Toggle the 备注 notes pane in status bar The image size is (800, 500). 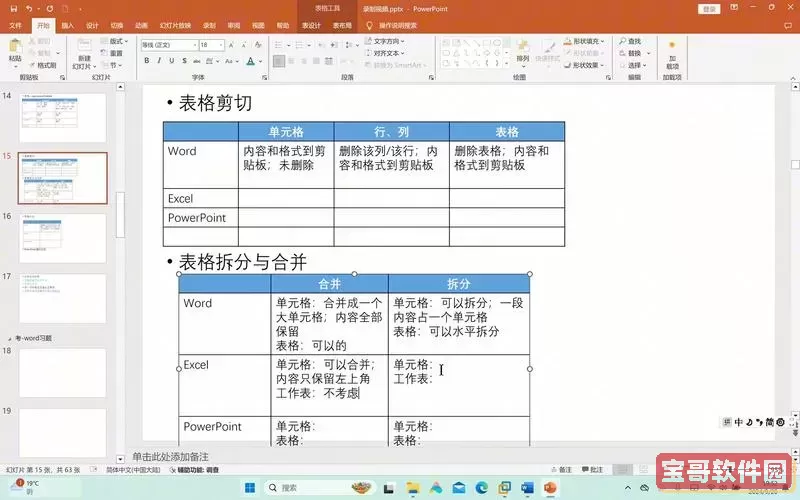(x=561, y=469)
